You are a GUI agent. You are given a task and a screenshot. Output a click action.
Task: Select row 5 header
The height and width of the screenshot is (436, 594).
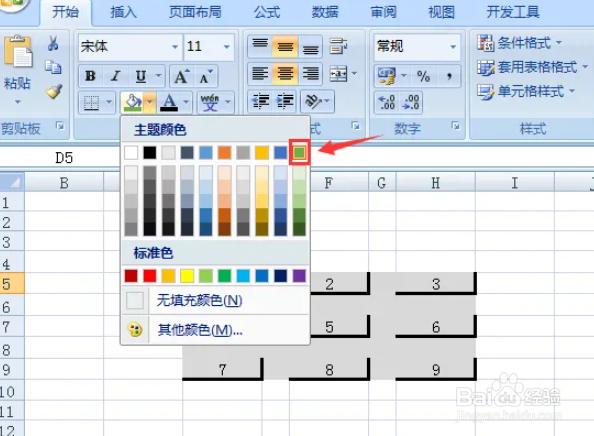tap(12, 284)
